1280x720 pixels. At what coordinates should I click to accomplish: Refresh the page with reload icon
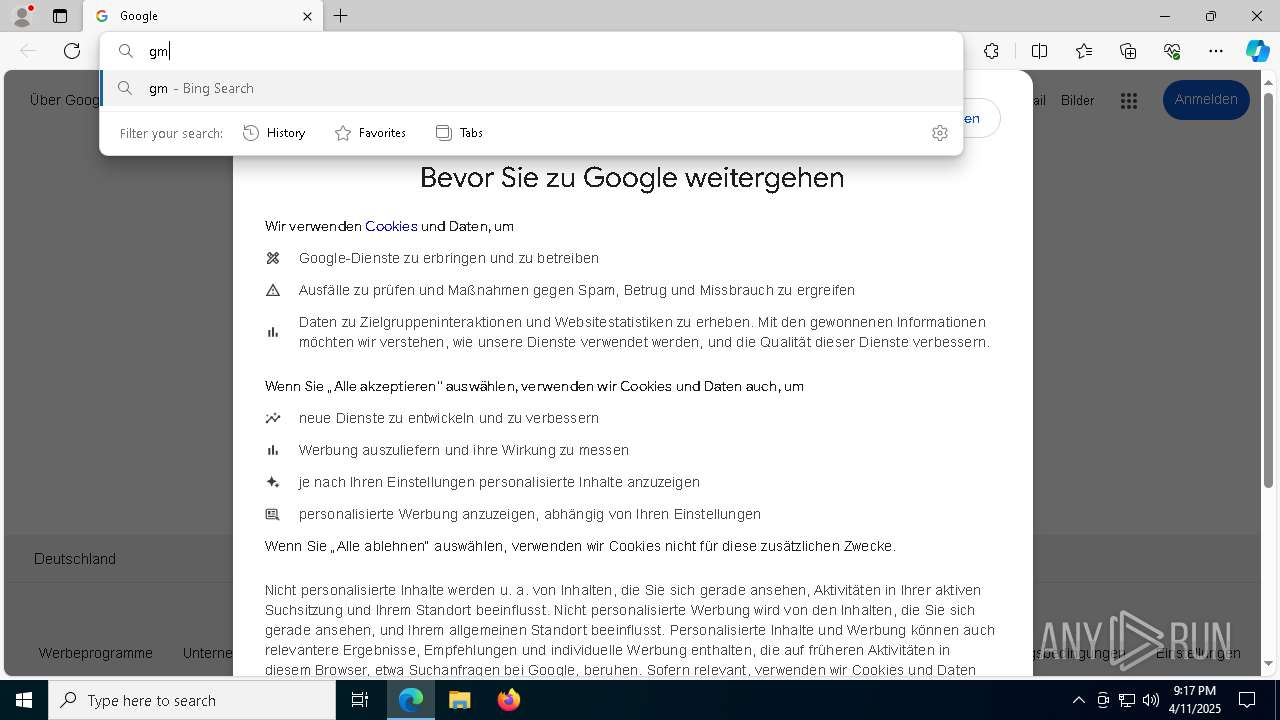pyautogui.click(x=72, y=51)
